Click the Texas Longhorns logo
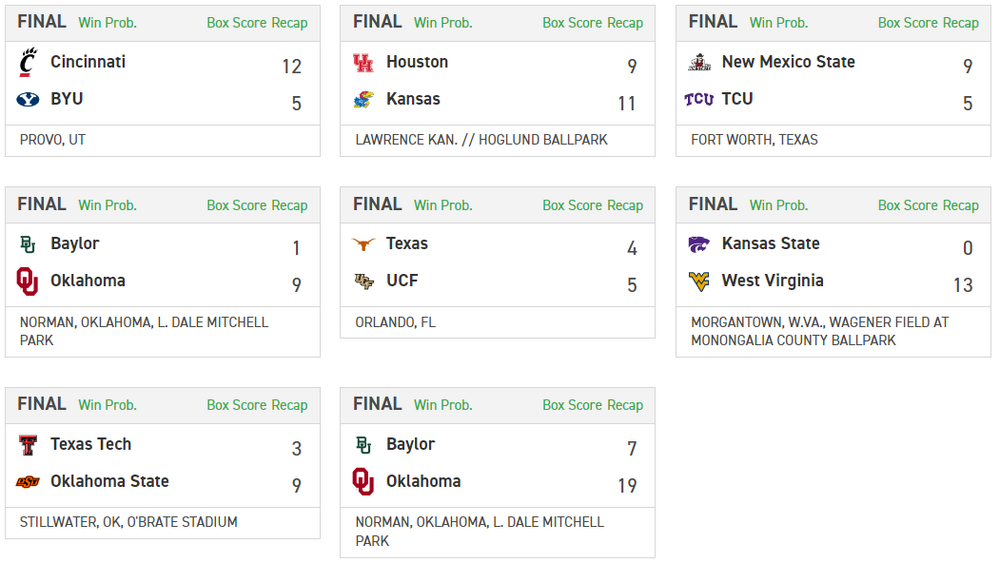Screen dimensions: 1000x563 click(363, 244)
